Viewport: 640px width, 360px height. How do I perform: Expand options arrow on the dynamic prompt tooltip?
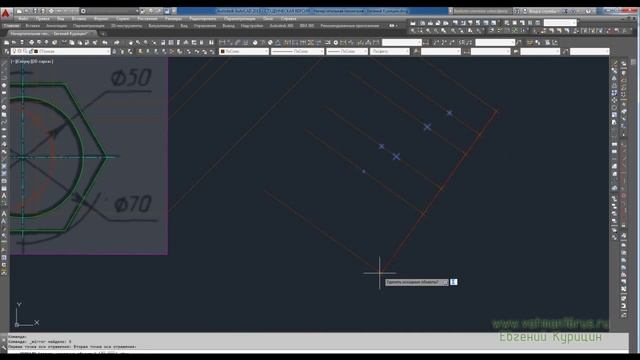[x=445, y=282]
